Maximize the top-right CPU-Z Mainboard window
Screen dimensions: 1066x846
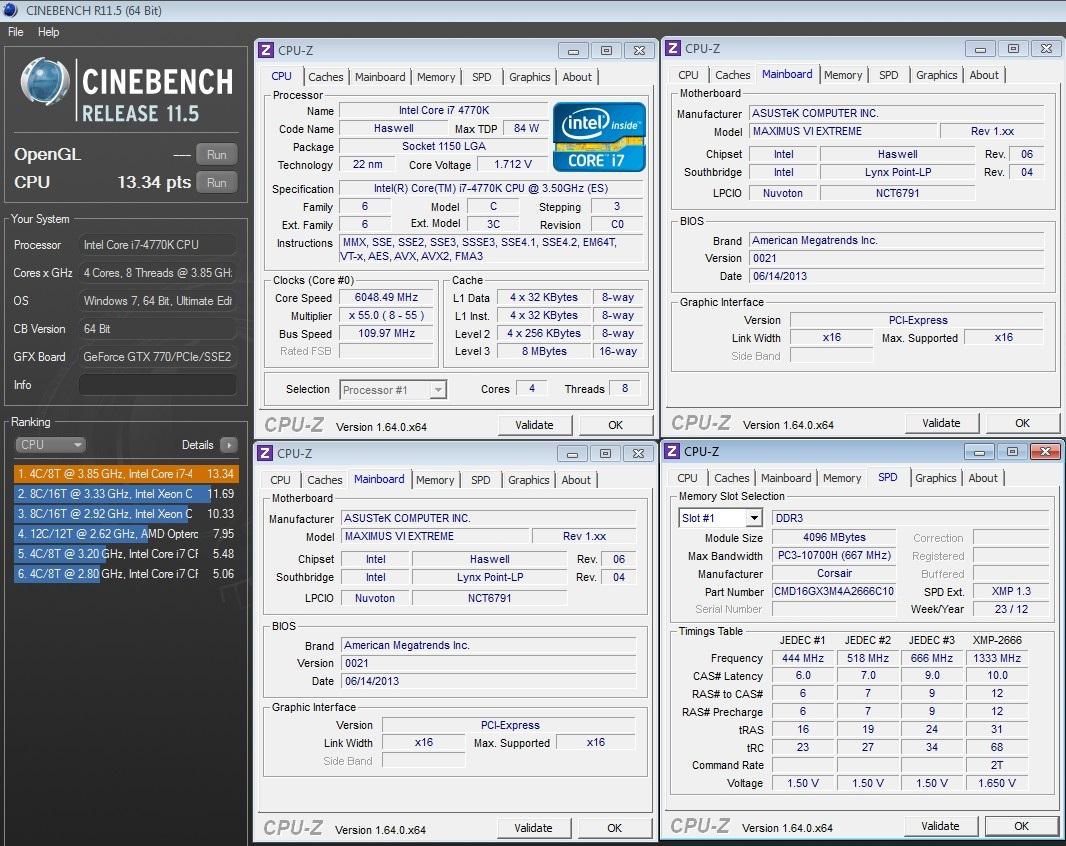click(x=1013, y=48)
